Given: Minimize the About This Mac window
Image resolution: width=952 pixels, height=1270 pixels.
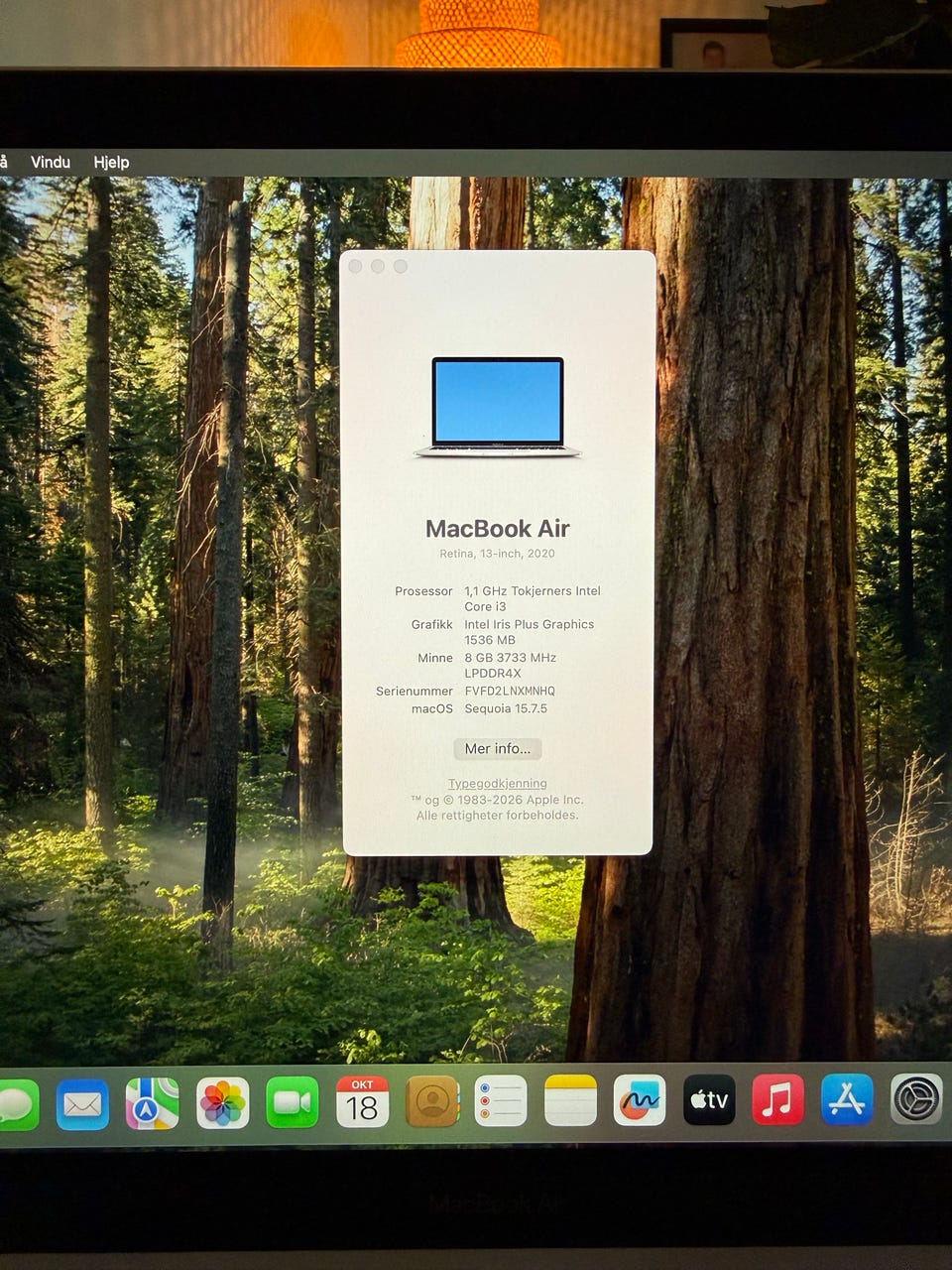Looking at the screenshot, I should [x=378, y=266].
